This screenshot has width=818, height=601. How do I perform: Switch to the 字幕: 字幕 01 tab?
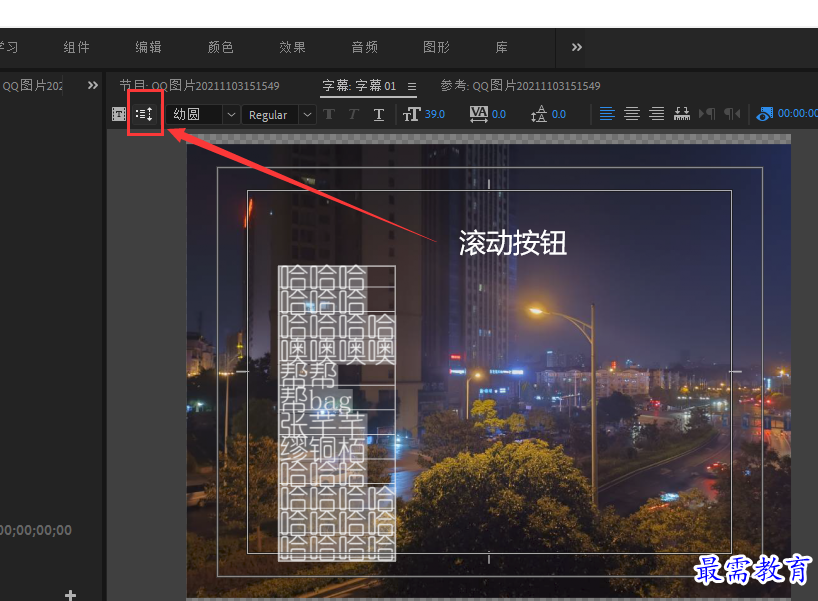(359, 86)
